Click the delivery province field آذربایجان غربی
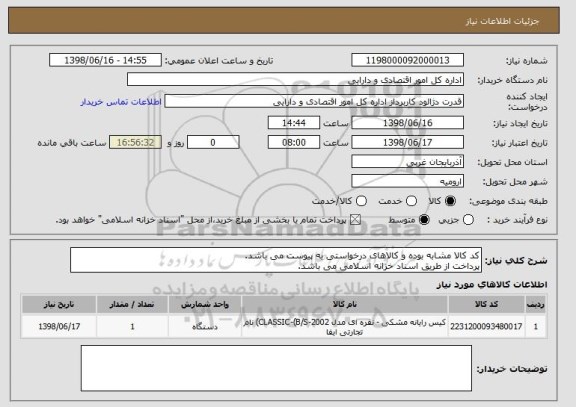The height and width of the screenshot is (407, 576). [x=407, y=162]
